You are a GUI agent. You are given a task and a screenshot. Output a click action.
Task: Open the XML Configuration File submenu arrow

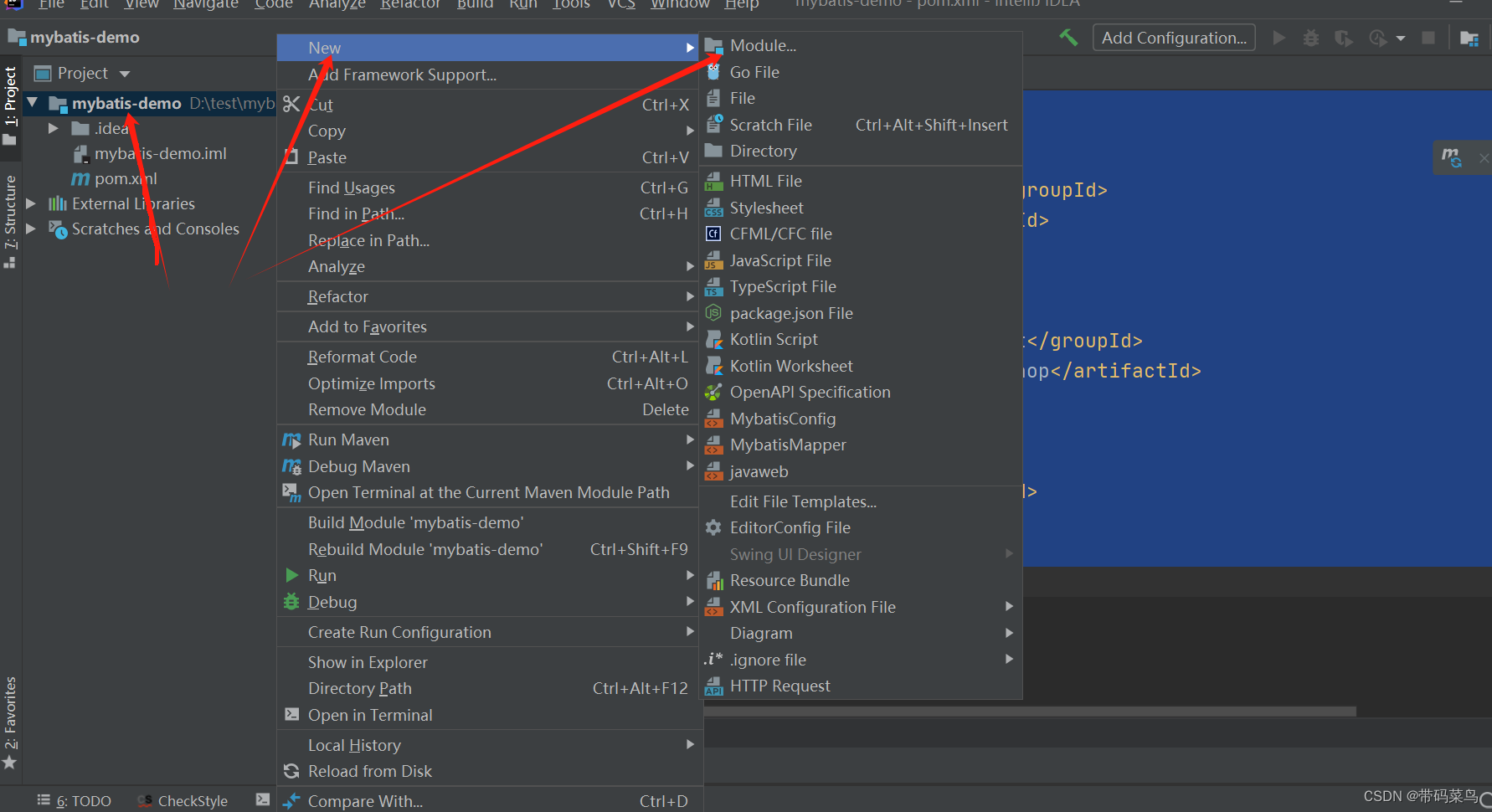coord(1009,607)
